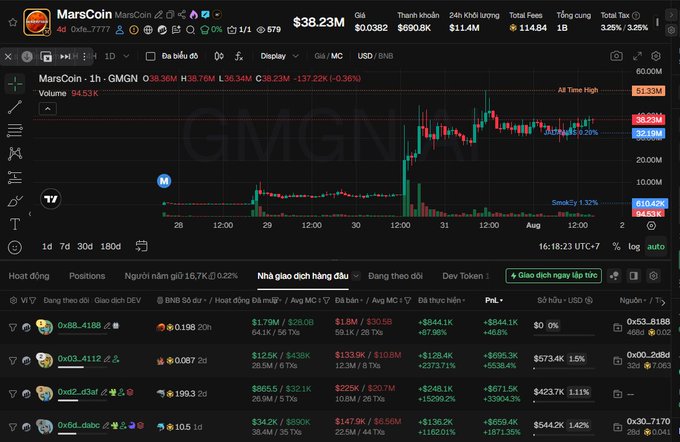680x442 pixels.
Task: Open the Hoạt động tab
Action: click(29, 276)
